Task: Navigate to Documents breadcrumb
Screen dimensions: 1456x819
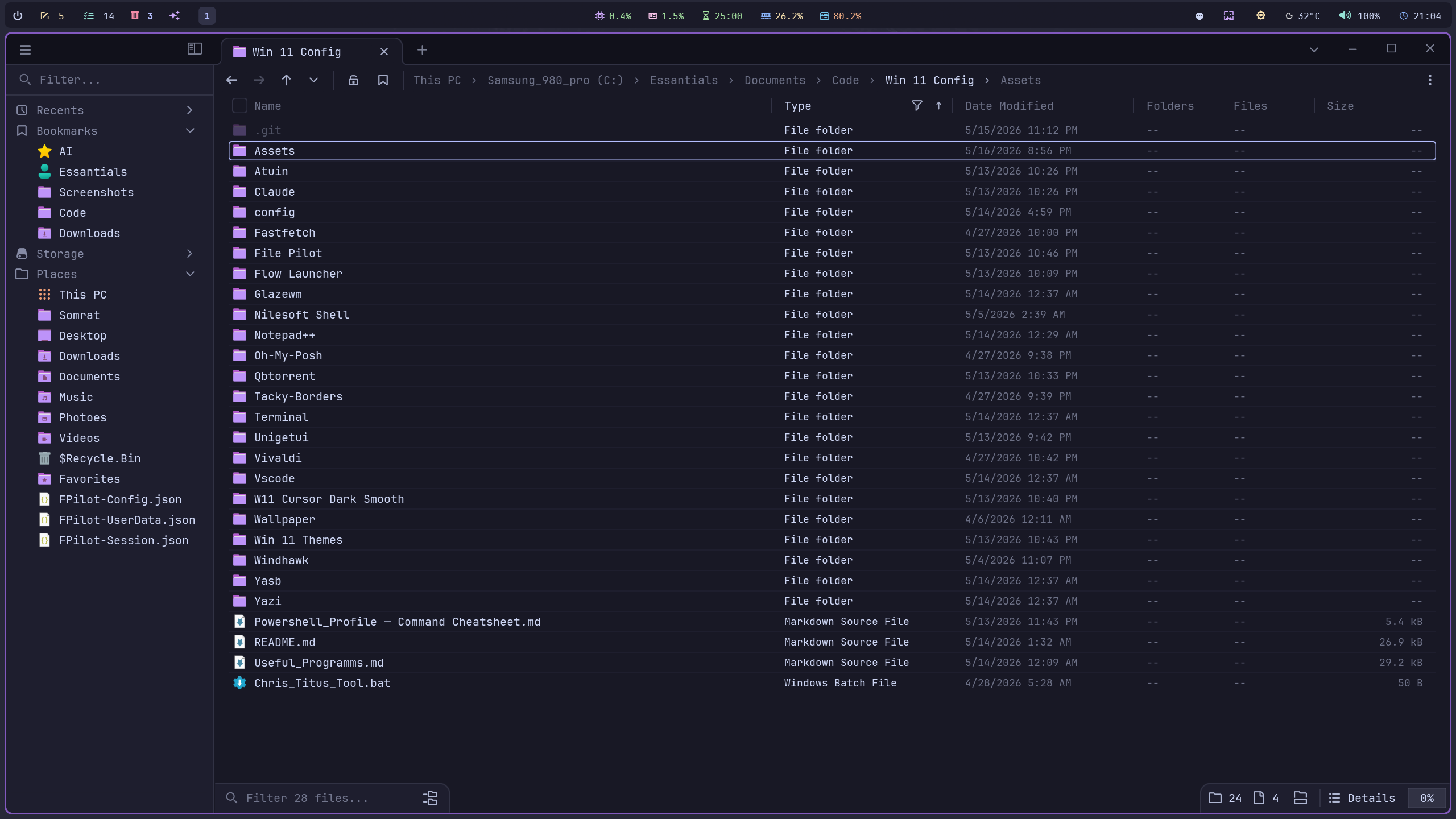Action: click(x=775, y=80)
